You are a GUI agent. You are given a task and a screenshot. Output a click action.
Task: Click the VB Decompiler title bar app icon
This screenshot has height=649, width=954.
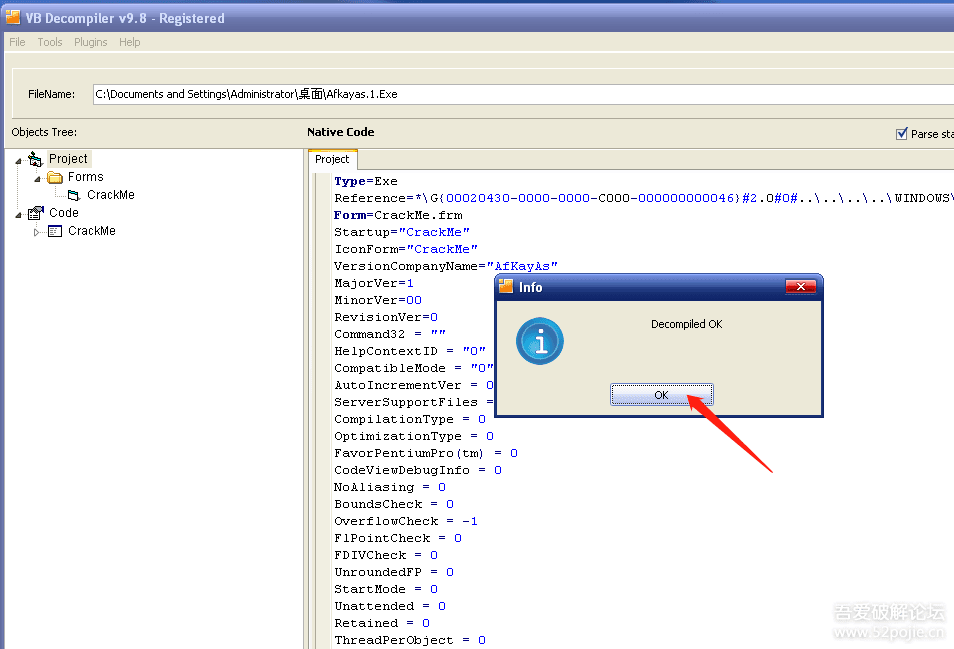click(x=13, y=17)
